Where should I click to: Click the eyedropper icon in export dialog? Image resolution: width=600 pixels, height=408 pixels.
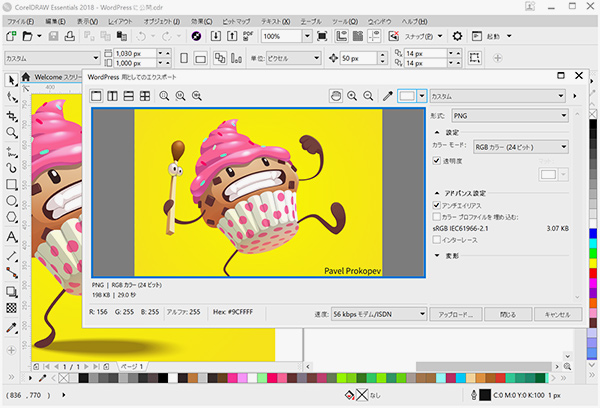tap(388, 96)
